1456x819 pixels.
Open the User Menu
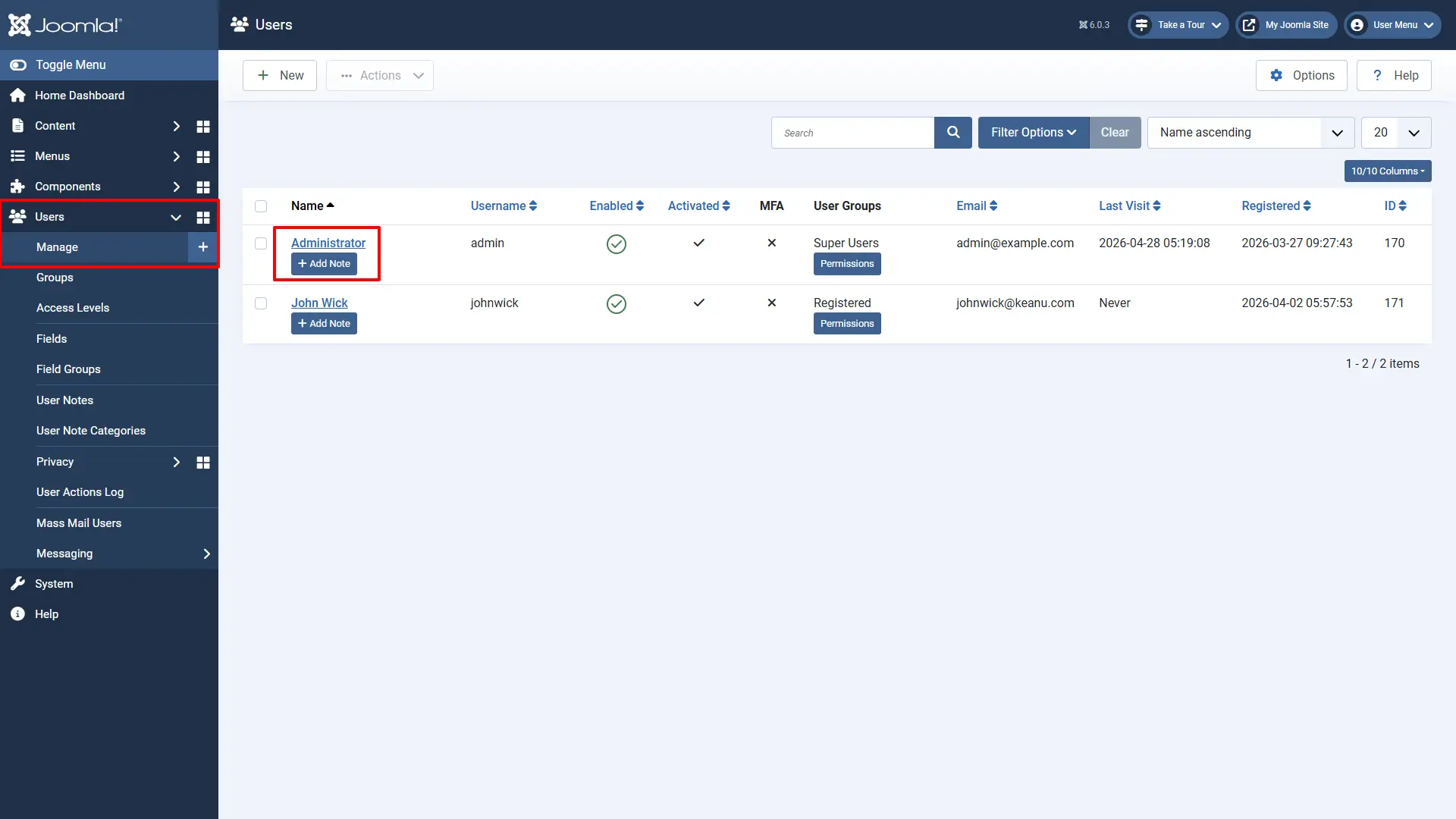(x=1392, y=24)
